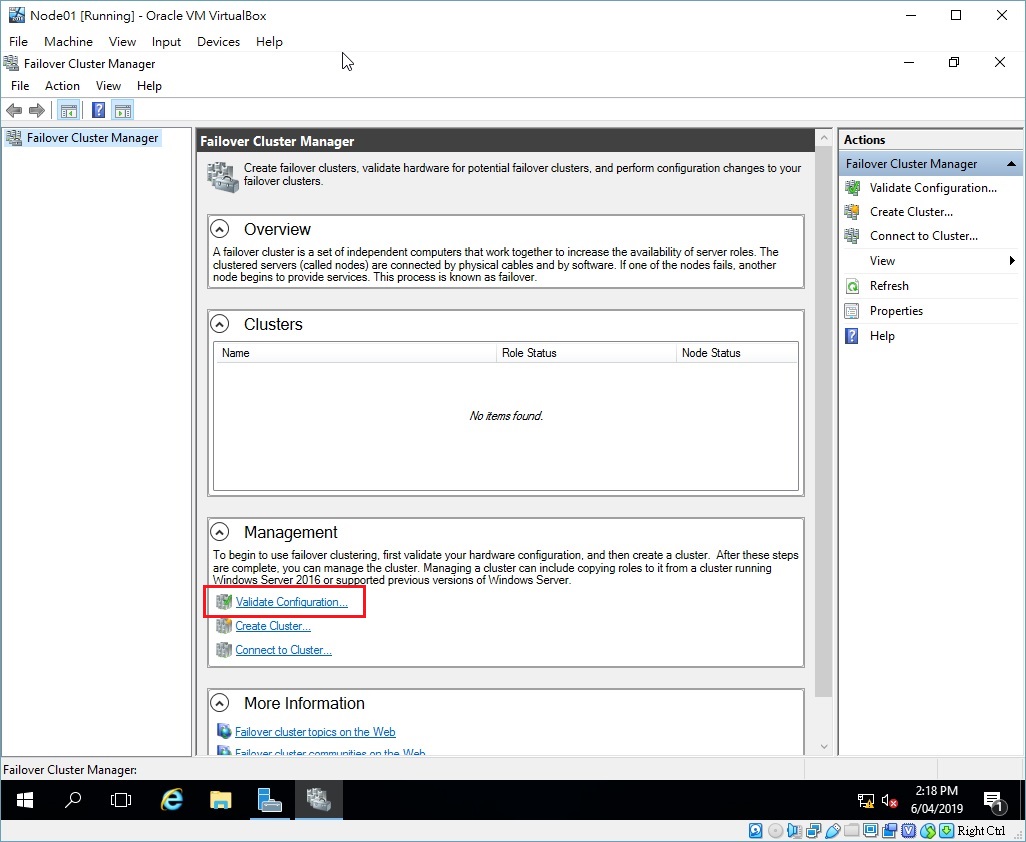Click the Back arrow toolbar icon

pyautogui.click(x=14, y=111)
